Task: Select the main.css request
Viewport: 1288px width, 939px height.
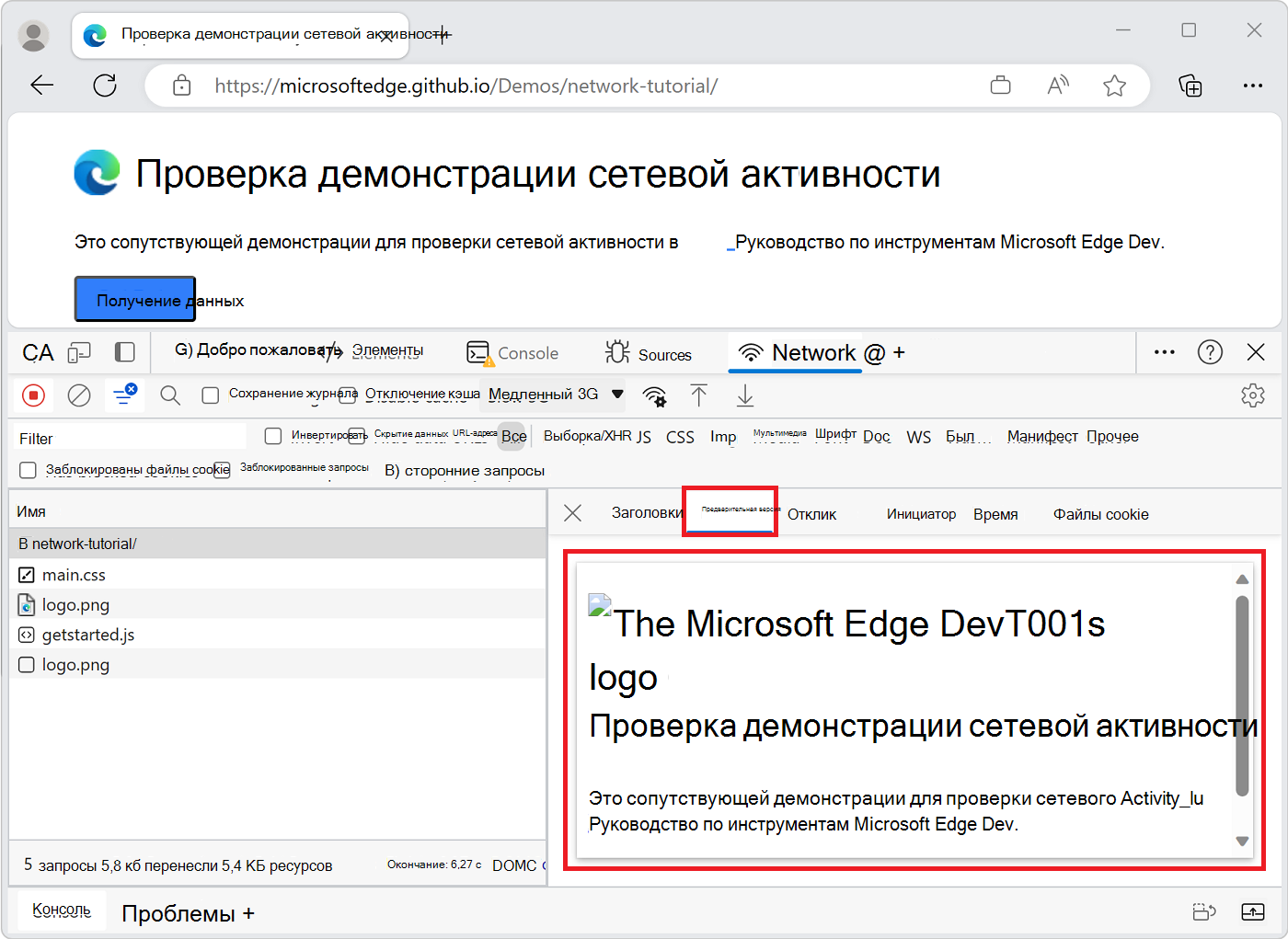Action: coord(277,575)
